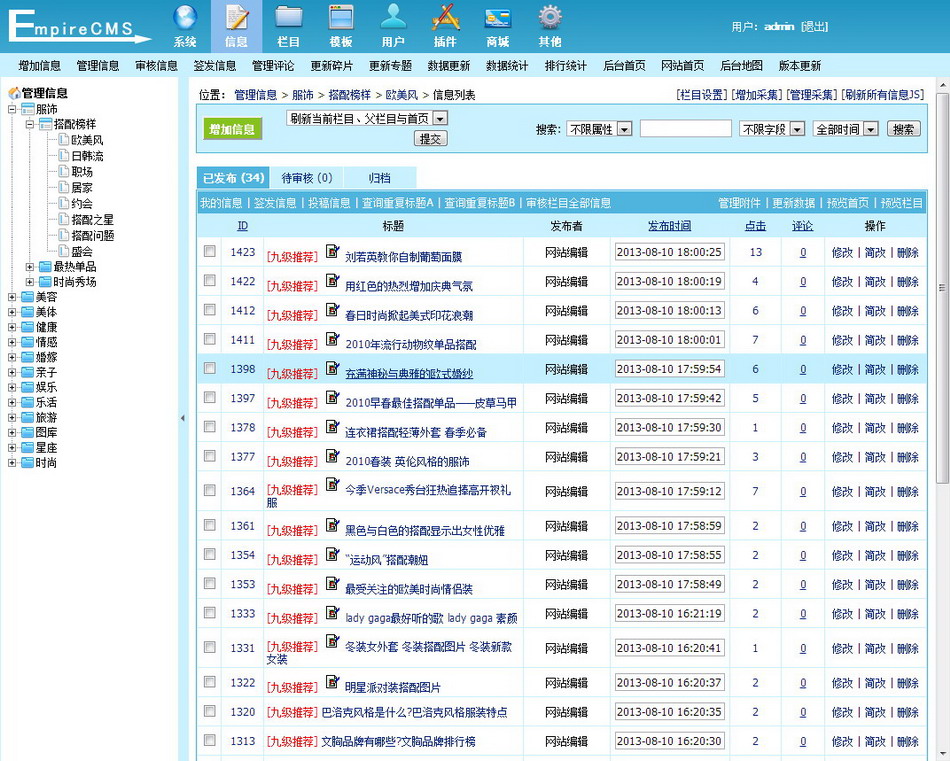950x761 pixels.
Task: Tick the checkbox for row 1398
Action: pos(210,369)
